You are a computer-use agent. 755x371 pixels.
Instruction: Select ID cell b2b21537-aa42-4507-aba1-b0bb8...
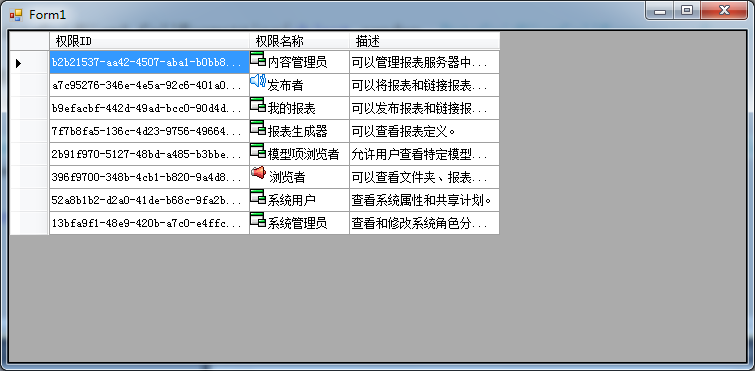click(149, 62)
